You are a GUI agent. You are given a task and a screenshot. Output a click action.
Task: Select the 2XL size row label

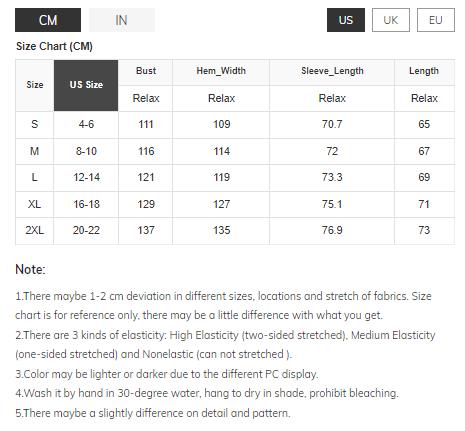click(x=35, y=230)
